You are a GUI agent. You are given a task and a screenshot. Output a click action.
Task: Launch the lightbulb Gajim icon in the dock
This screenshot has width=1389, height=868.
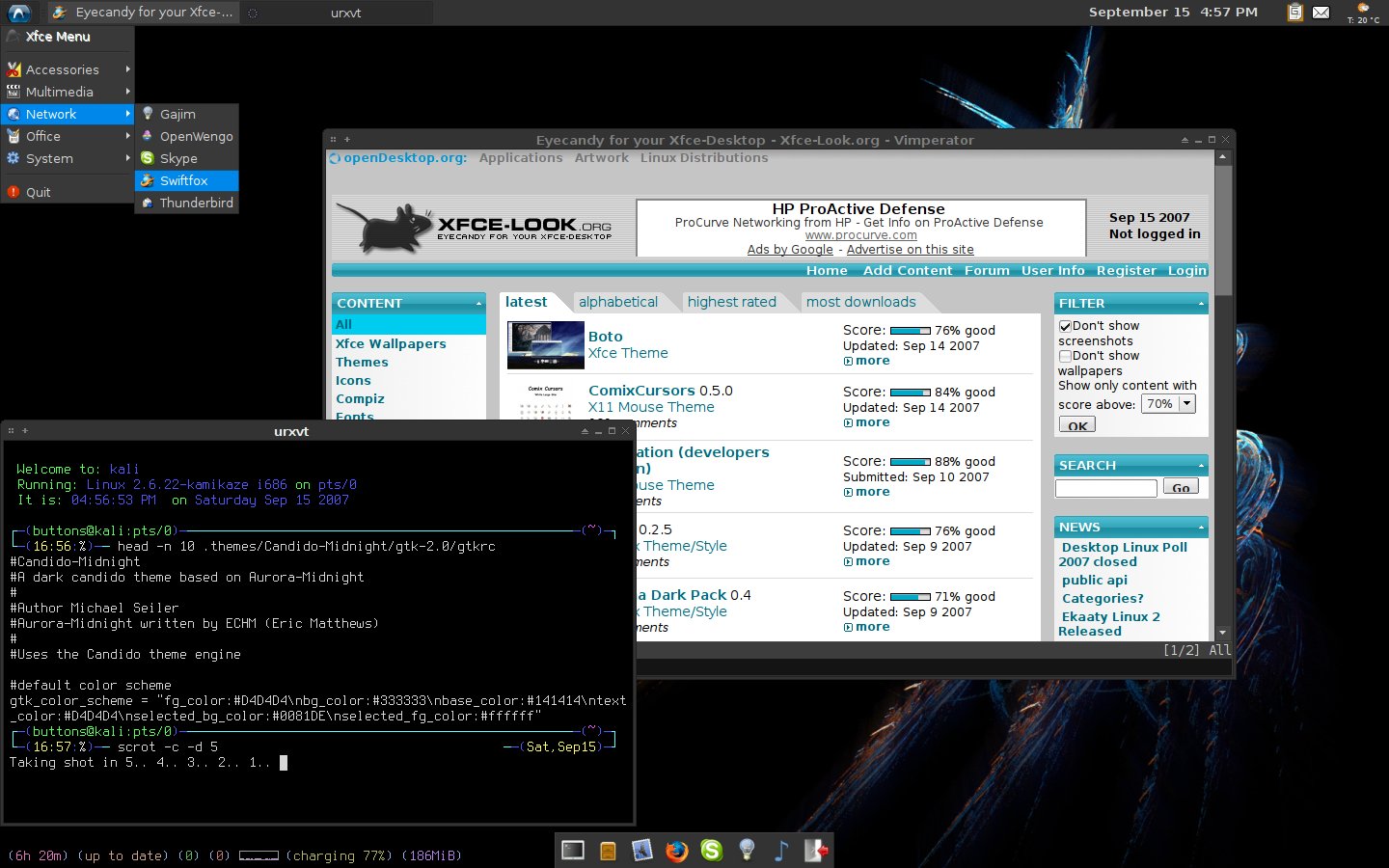coord(747,850)
